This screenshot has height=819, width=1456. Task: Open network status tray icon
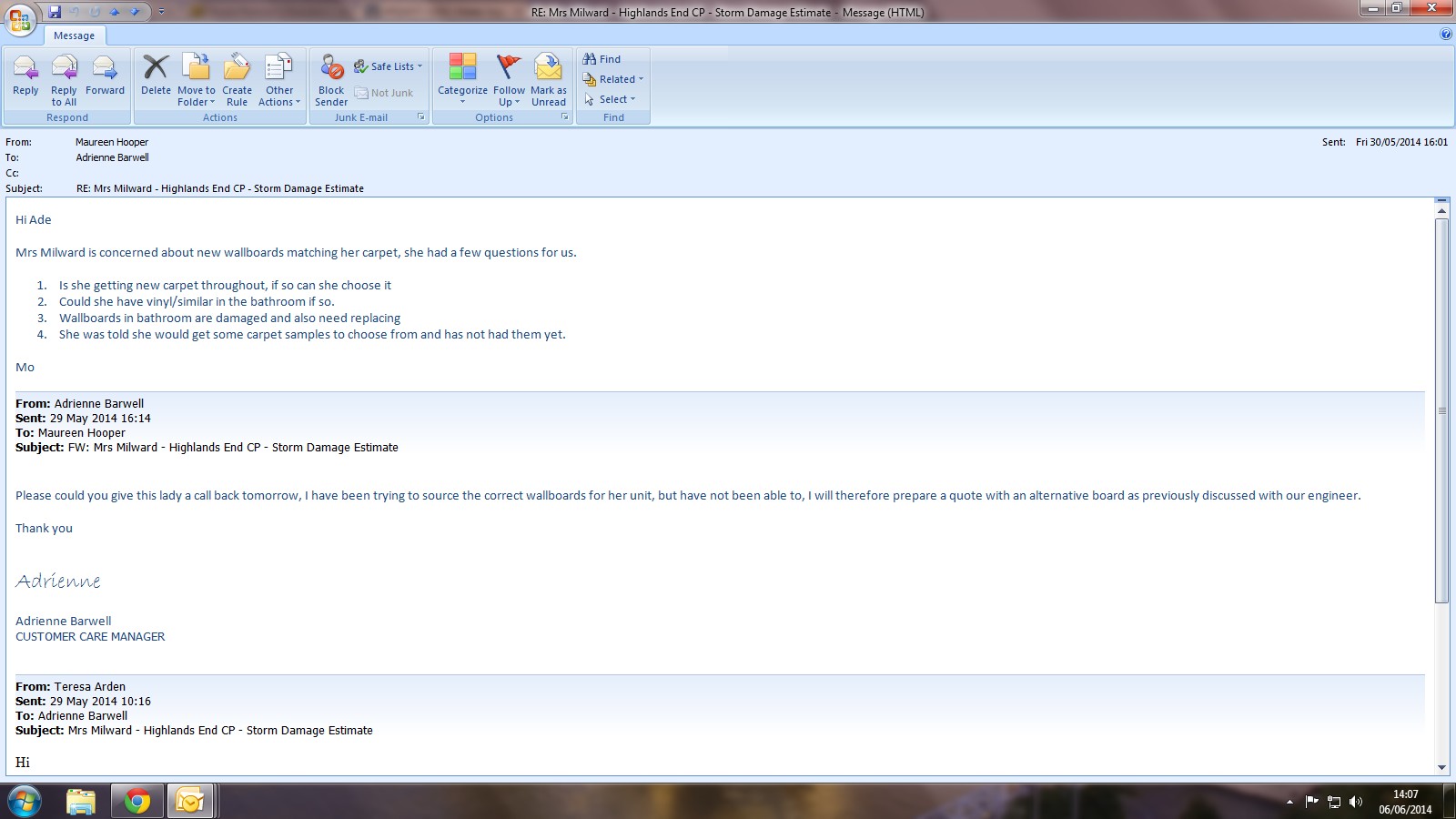1334,802
